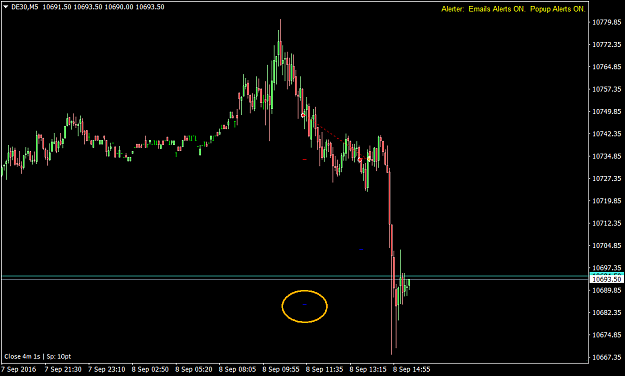
Task: Click the Close 4m 1s countdown text
Action: point(22,356)
